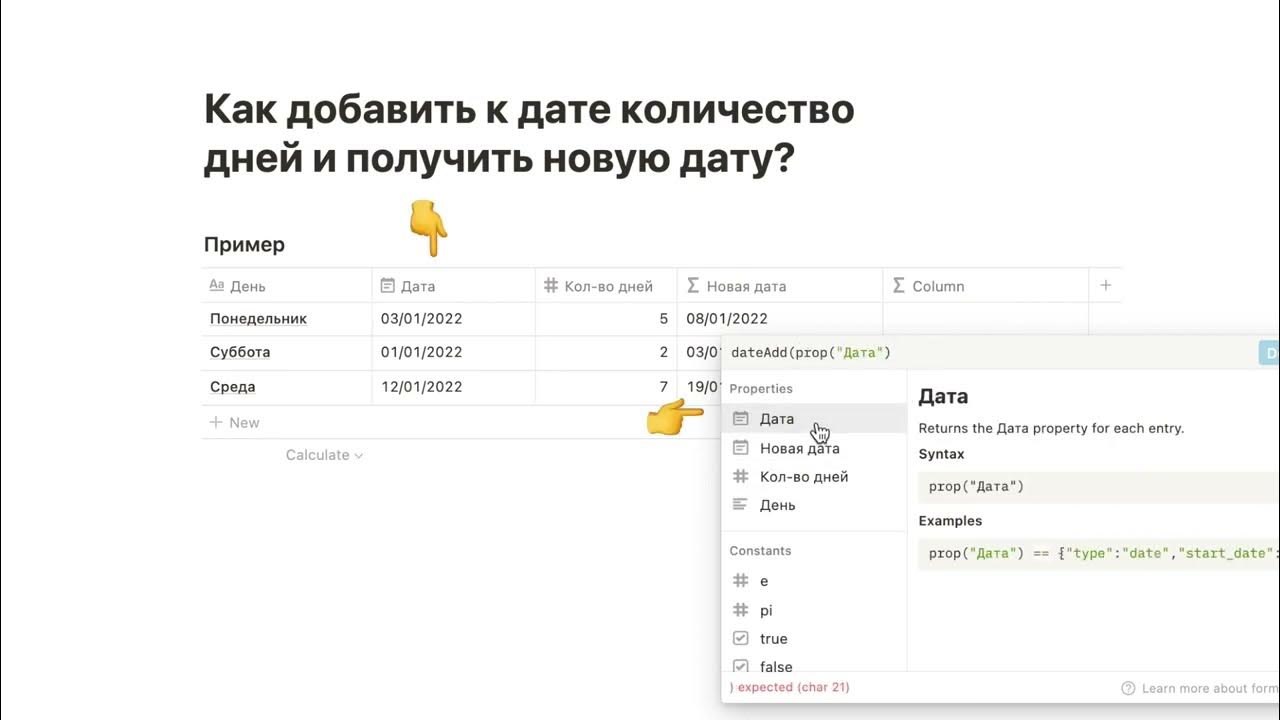Open the День column header
The image size is (1280, 720).
pos(287,286)
